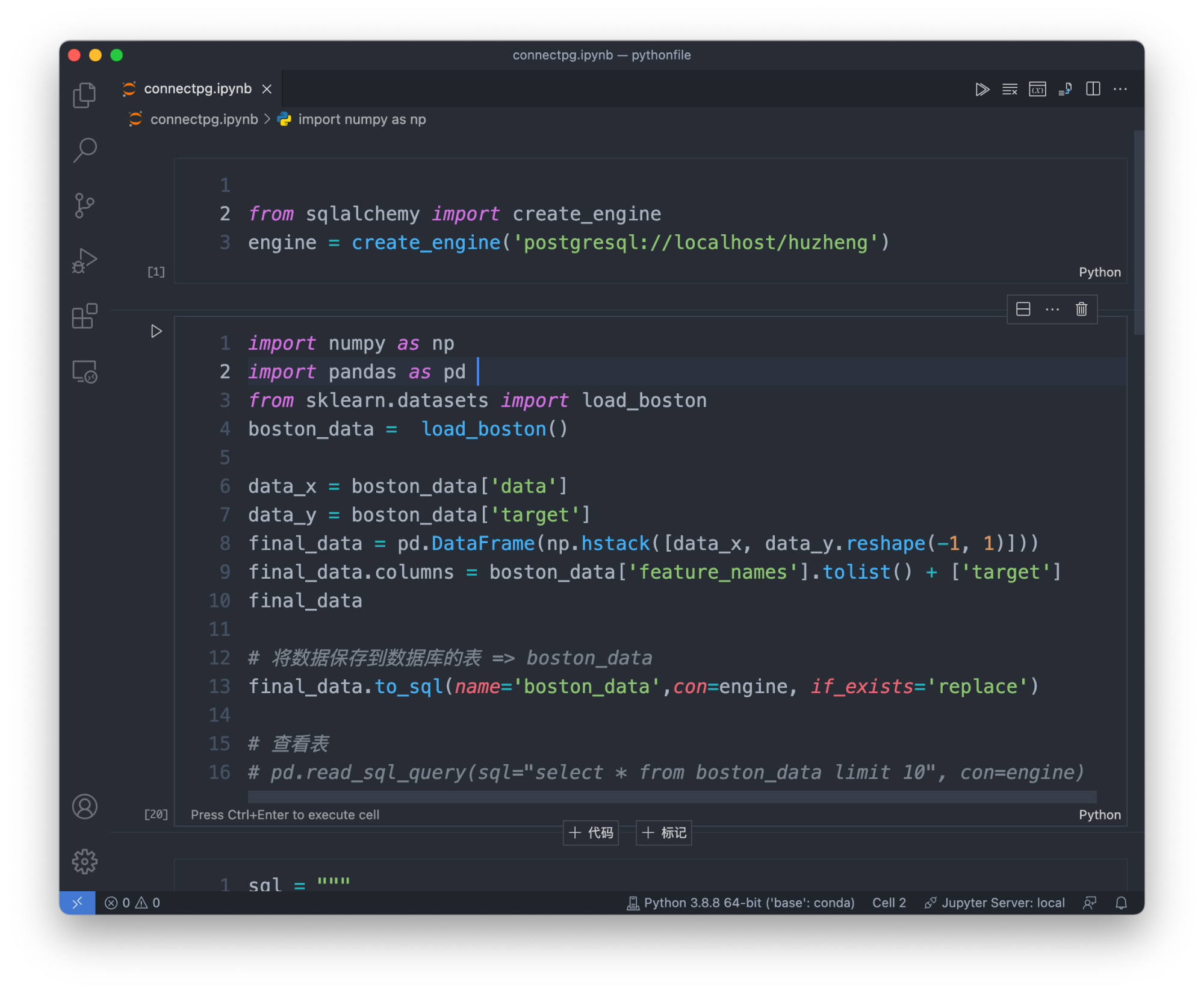Open the Manage settings gear
1204x993 pixels.
click(84, 862)
